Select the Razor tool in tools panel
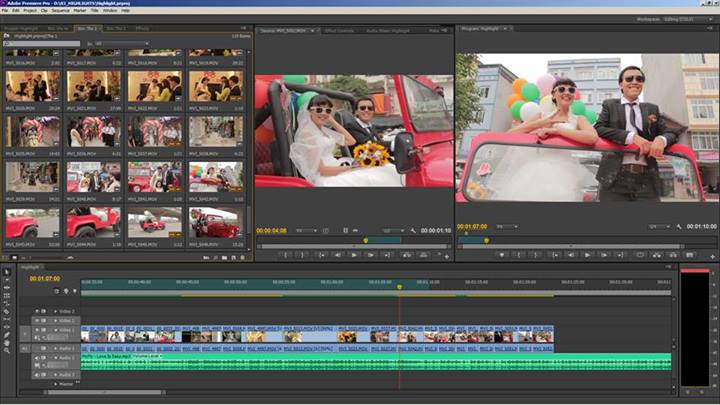 (6, 311)
